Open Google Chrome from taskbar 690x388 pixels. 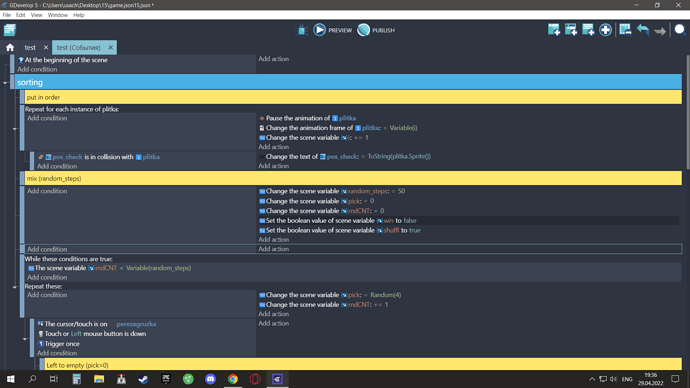tap(233, 379)
